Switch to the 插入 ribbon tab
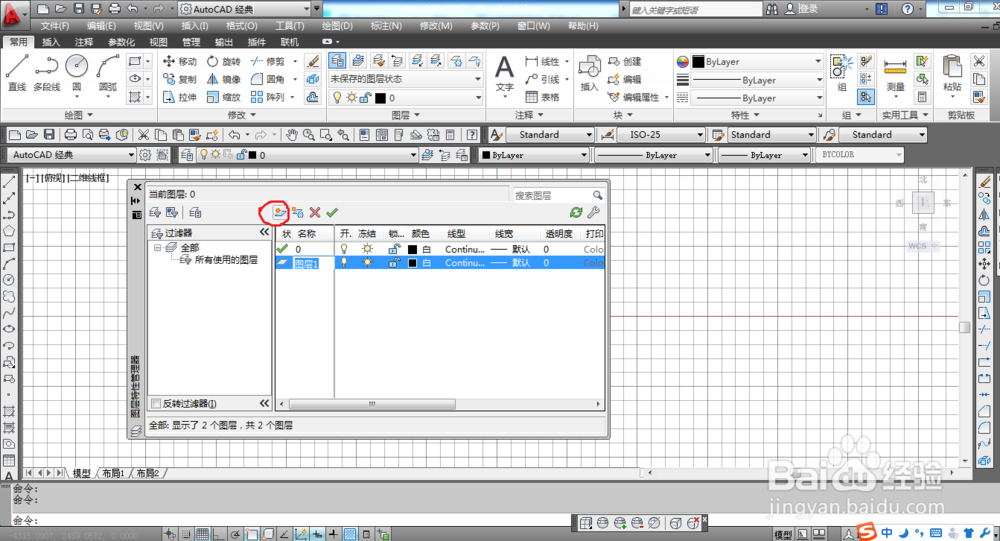Viewport: 1000px width, 541px height. [x=51, y=42]
